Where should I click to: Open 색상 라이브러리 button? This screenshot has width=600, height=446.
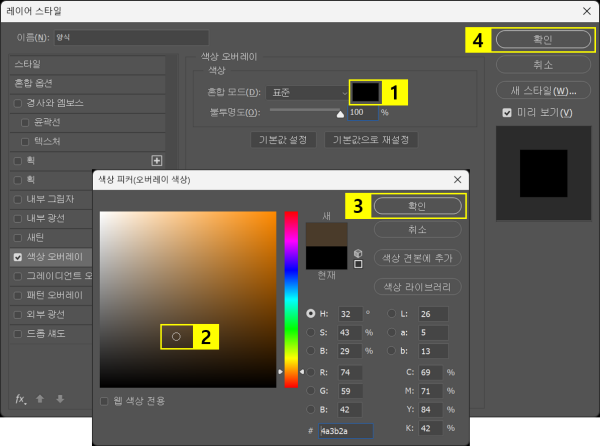click(417, 287)
